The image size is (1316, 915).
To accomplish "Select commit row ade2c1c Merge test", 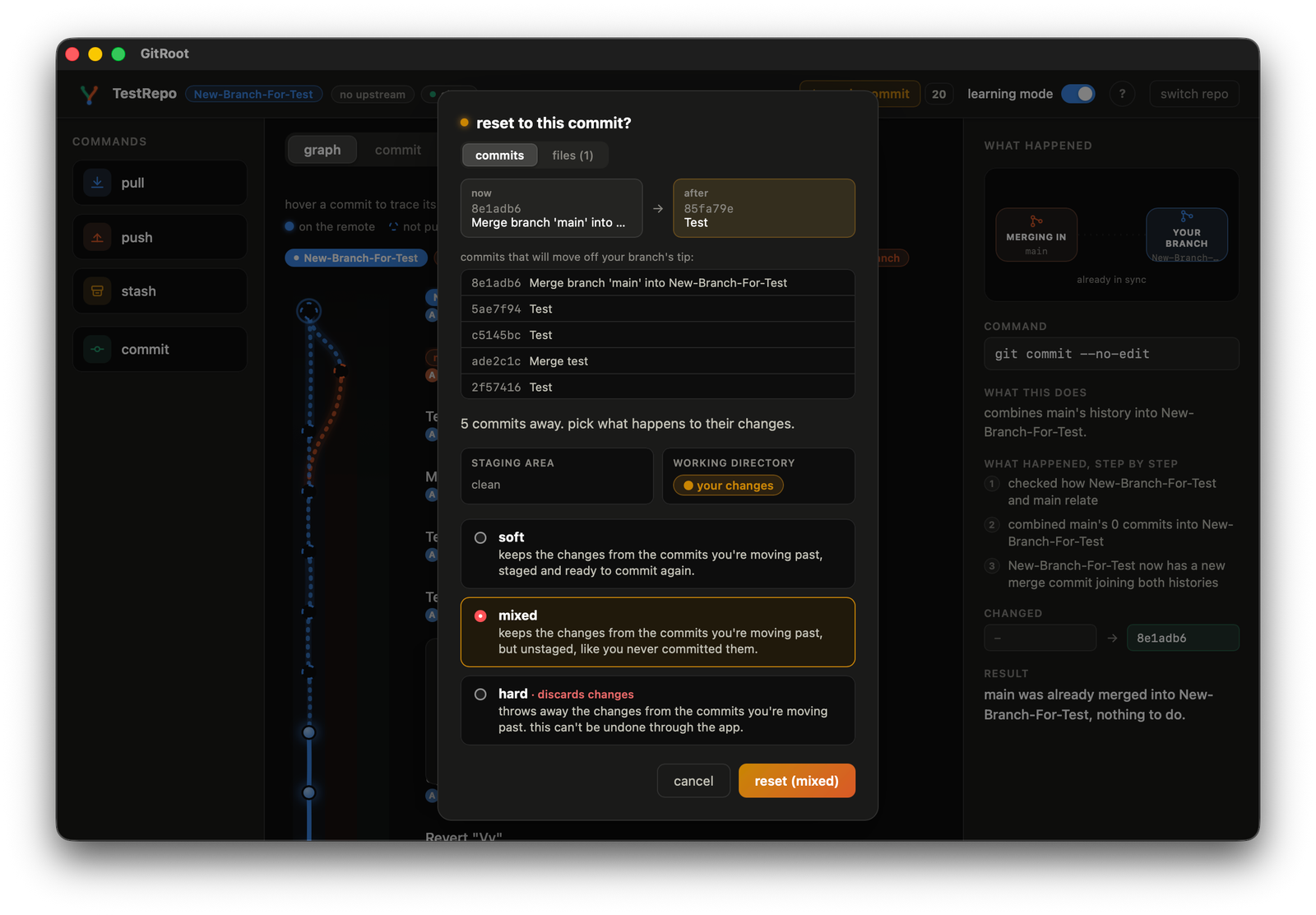I will [x=658, y=361].
